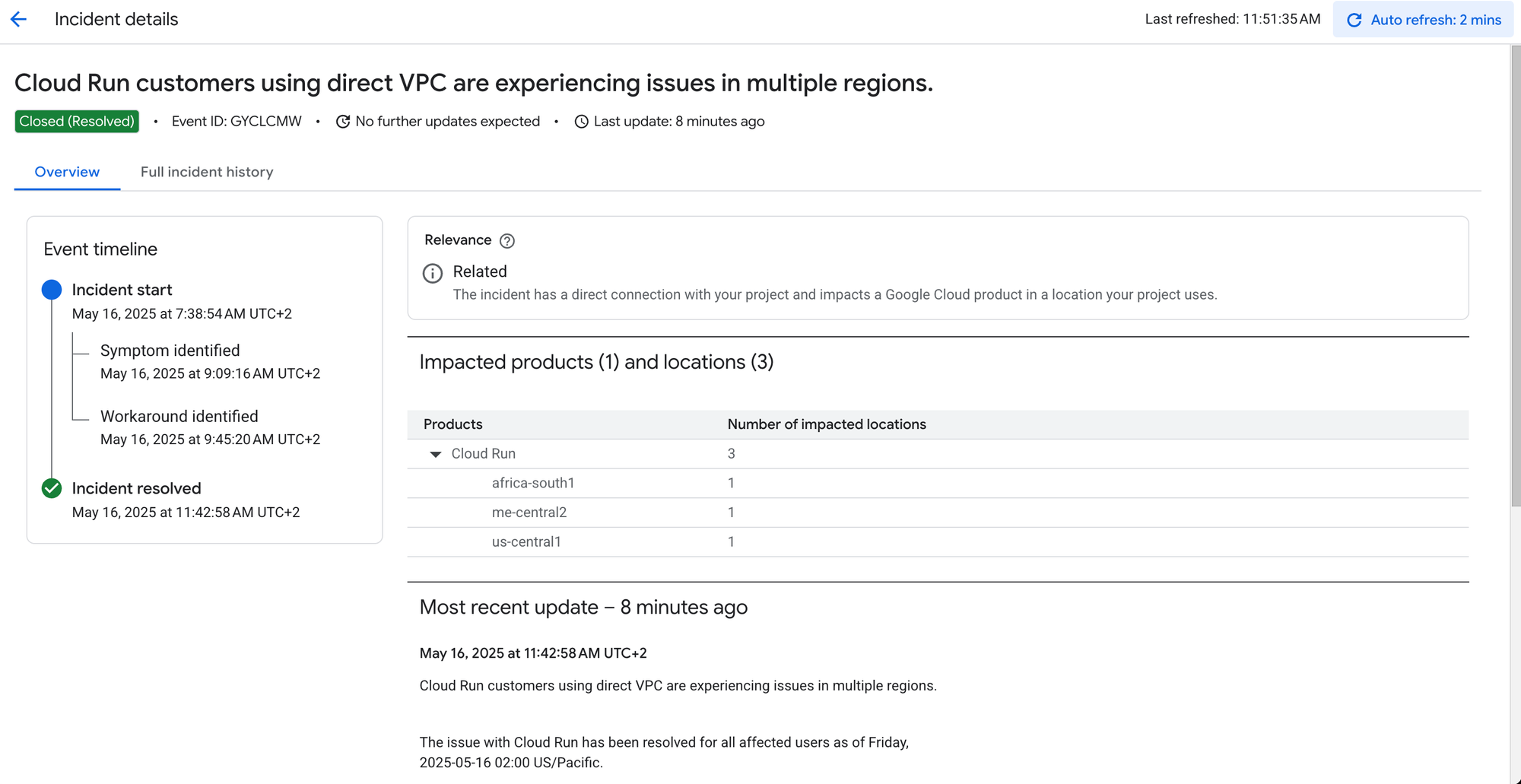Click the page vertical scrollbar
This screenshot has height=784, width=1521.
(x=1515, y=274)
